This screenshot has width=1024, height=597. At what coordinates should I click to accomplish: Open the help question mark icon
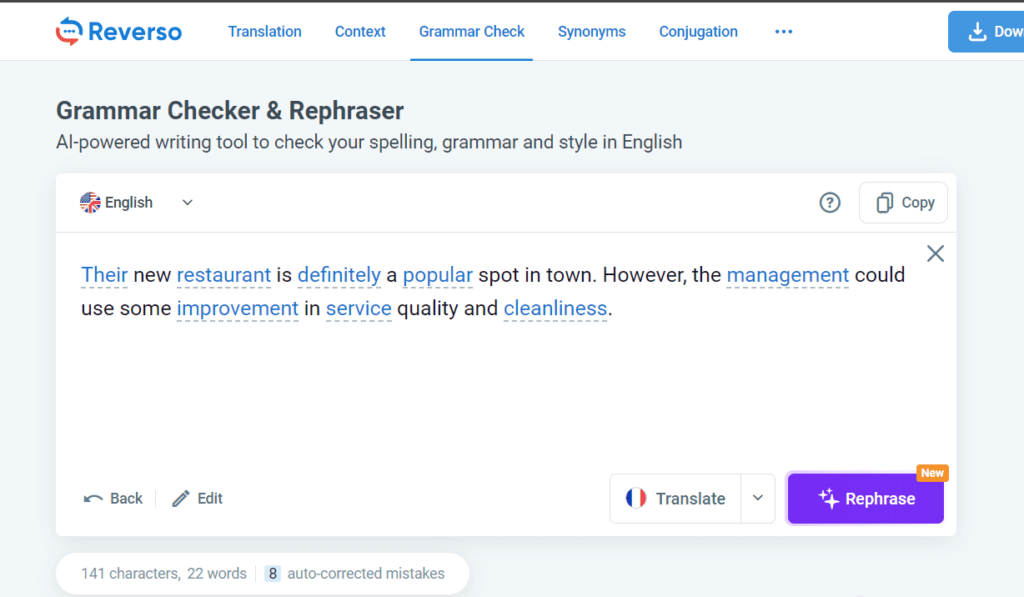830,202
